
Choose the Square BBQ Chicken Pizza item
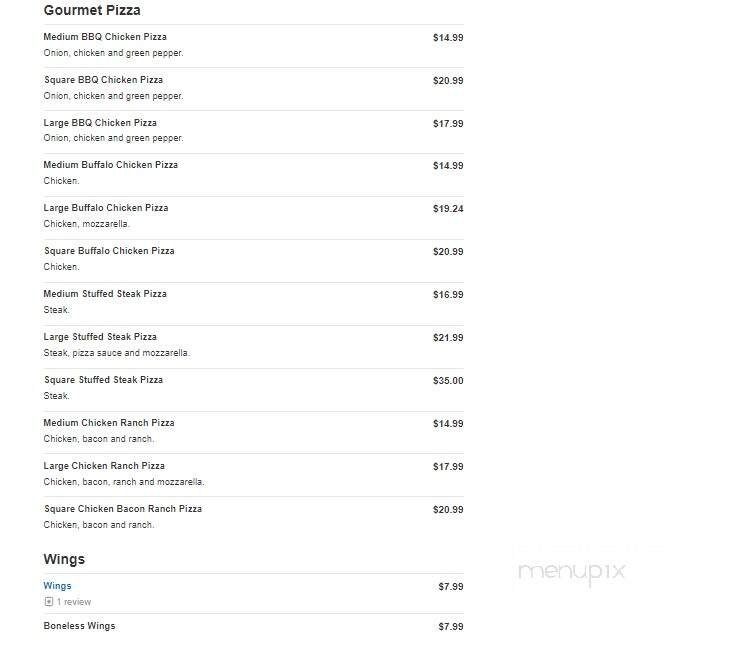(x=103, y=80)
